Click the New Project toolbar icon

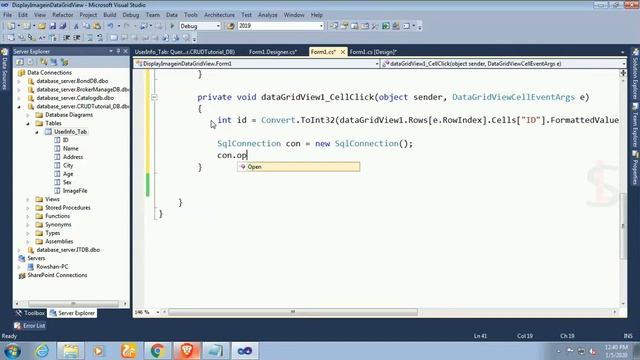point(11,26)
